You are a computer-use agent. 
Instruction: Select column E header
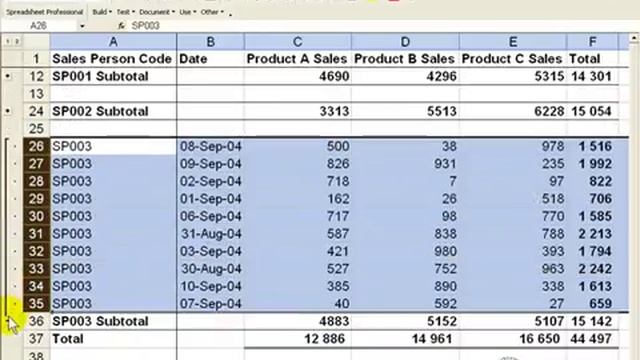[513, 42]
